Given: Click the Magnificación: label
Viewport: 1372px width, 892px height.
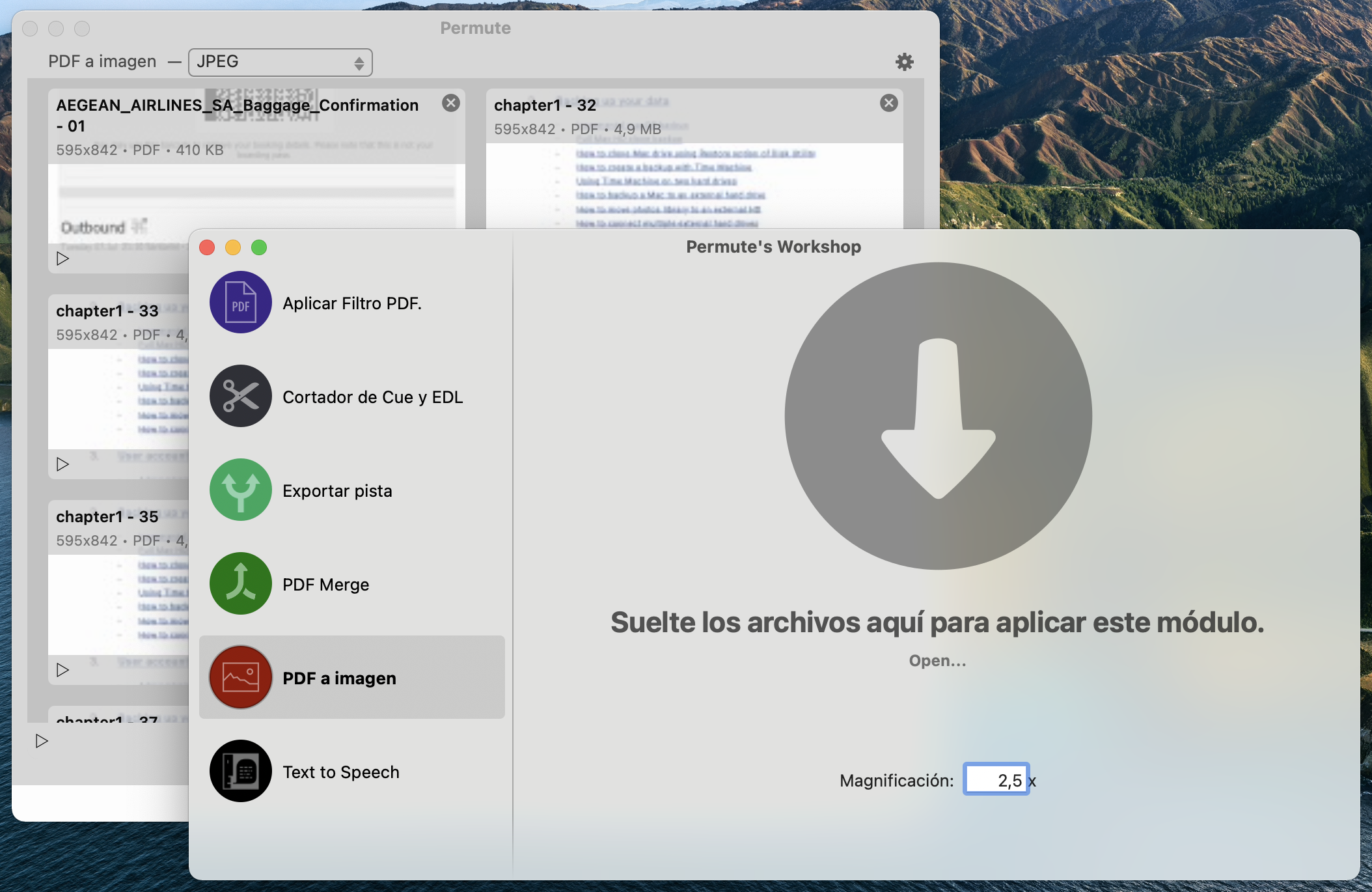Looking at the screenshot, I should coord(896,781).
